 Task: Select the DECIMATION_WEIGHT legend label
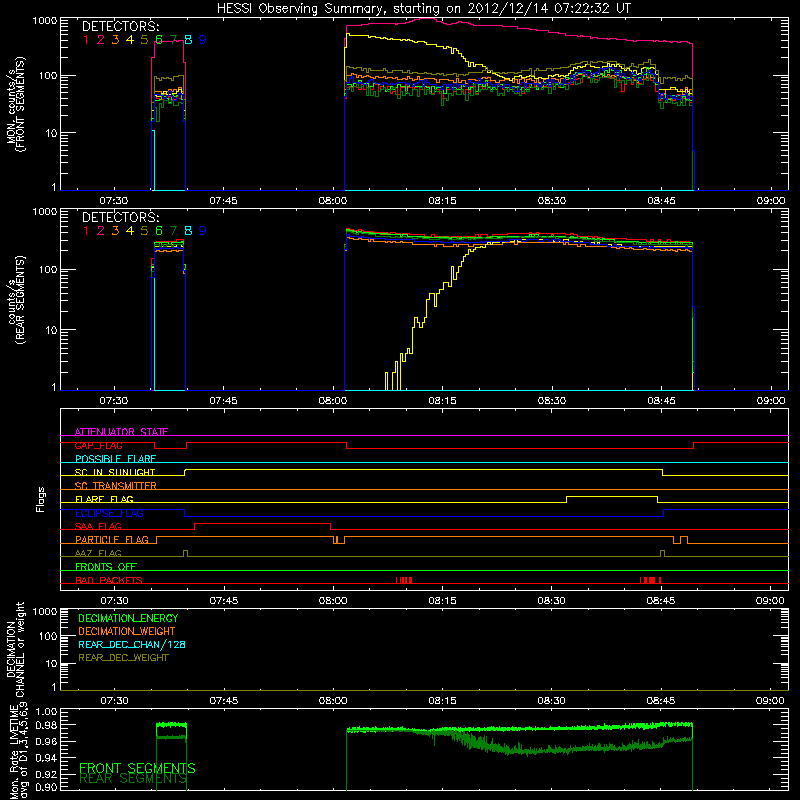point(127,631)
